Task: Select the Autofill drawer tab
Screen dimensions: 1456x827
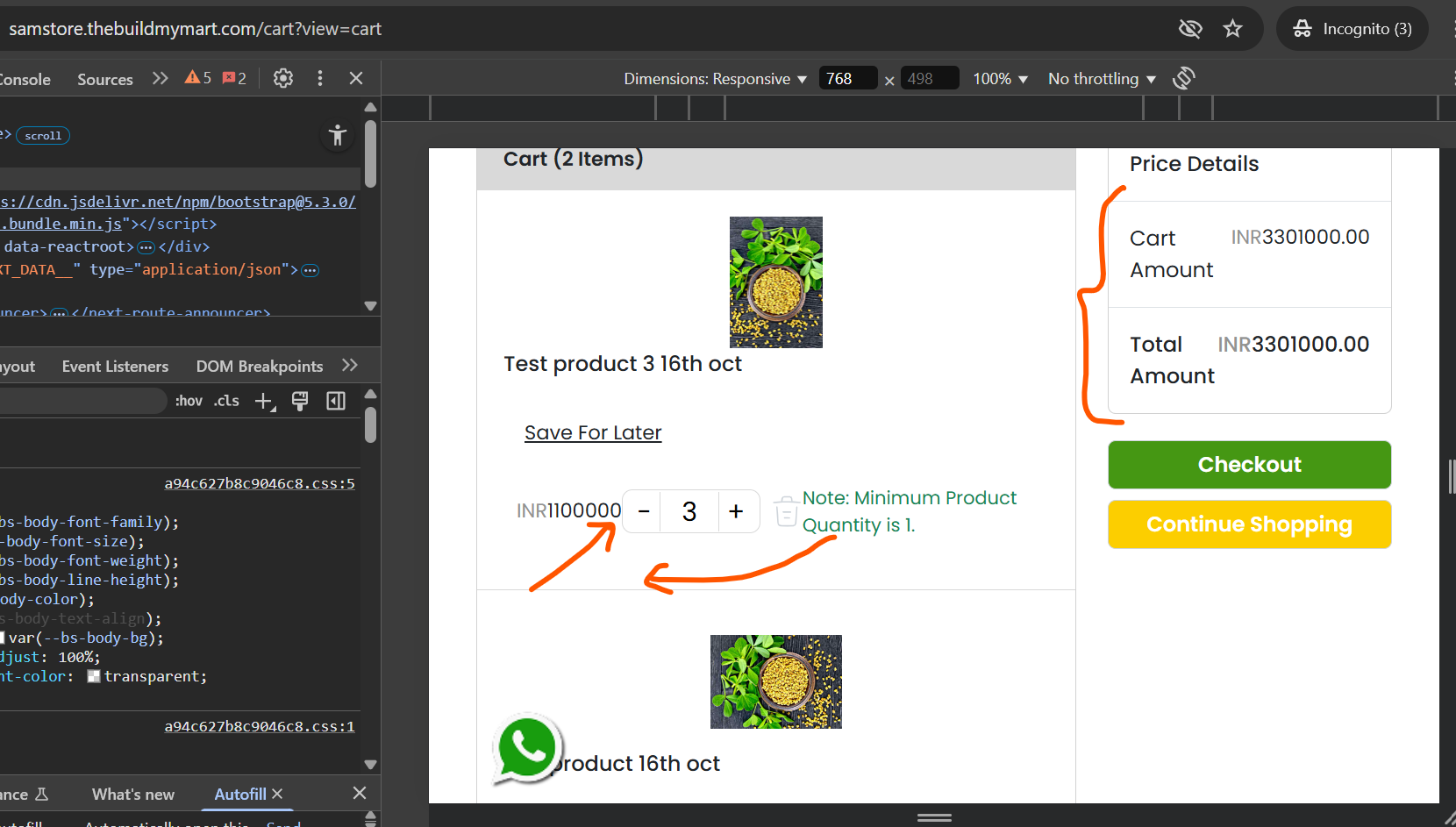Action: click(x=239, y=794)
